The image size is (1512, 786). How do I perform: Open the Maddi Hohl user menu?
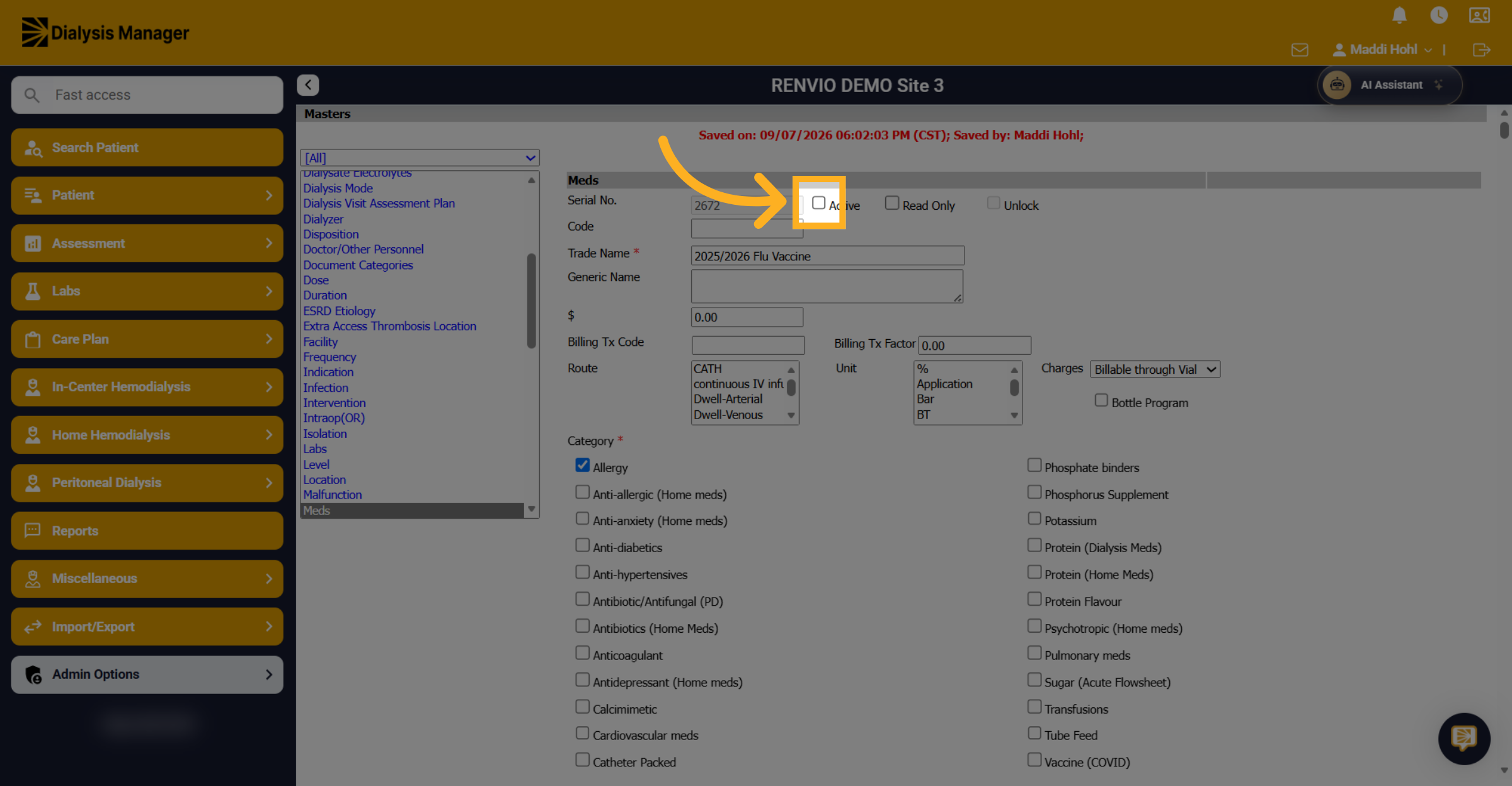coord(1382,50)
